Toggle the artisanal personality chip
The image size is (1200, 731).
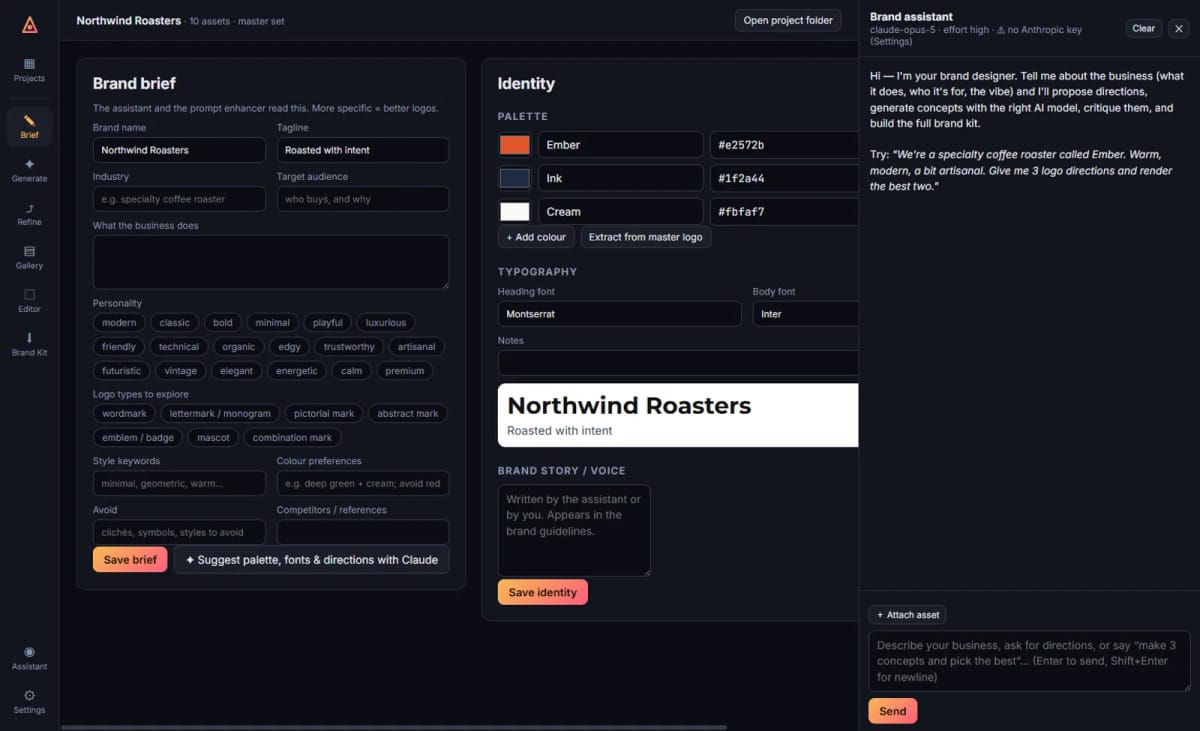(x=417, y=347)
